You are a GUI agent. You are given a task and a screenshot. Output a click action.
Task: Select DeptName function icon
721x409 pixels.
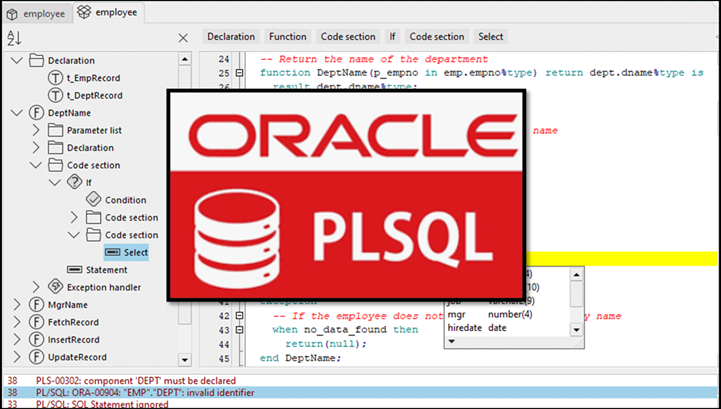[x=35, y=113]
